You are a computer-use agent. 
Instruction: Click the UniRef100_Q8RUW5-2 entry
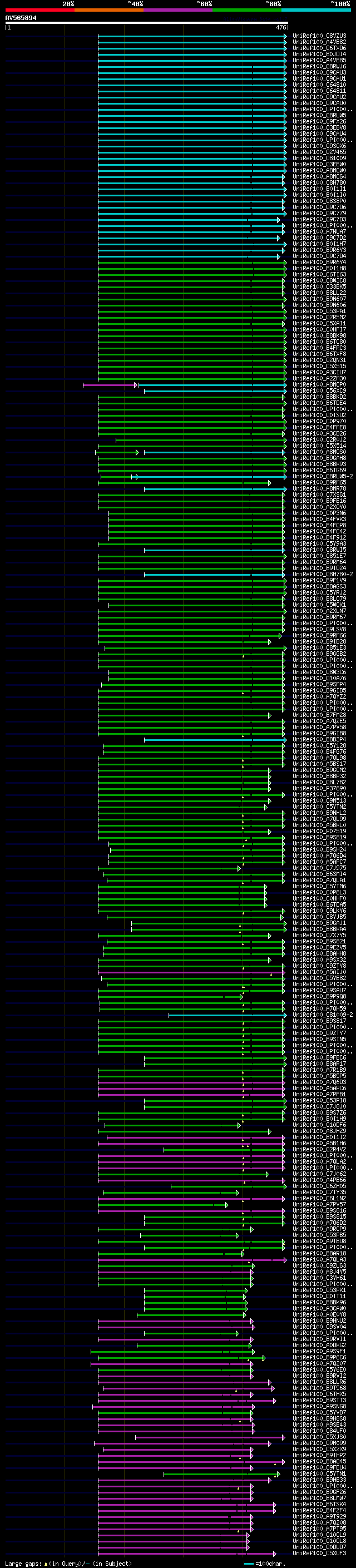click(x=323, y=476)
